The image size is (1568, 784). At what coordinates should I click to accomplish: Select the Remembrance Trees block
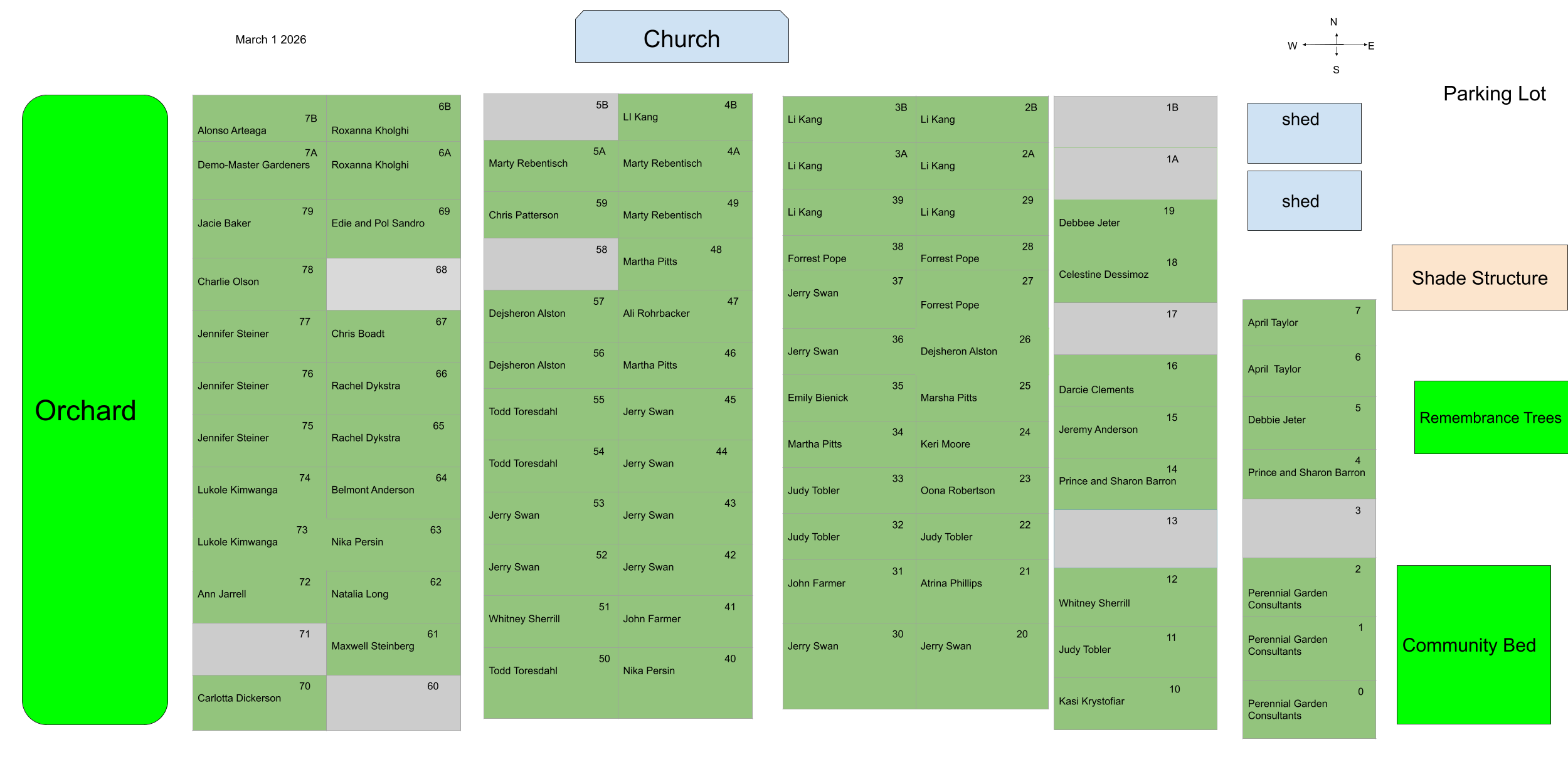pos(1490,417)
